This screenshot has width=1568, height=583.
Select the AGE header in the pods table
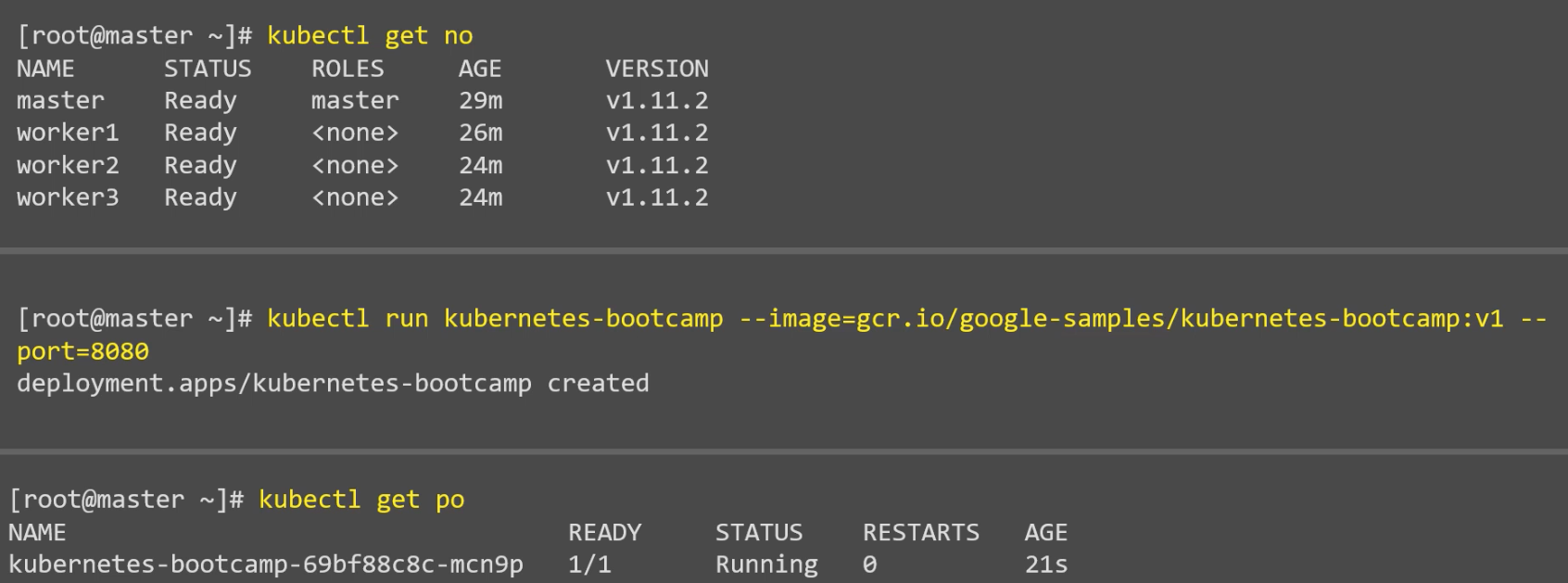click(1046, 533)
